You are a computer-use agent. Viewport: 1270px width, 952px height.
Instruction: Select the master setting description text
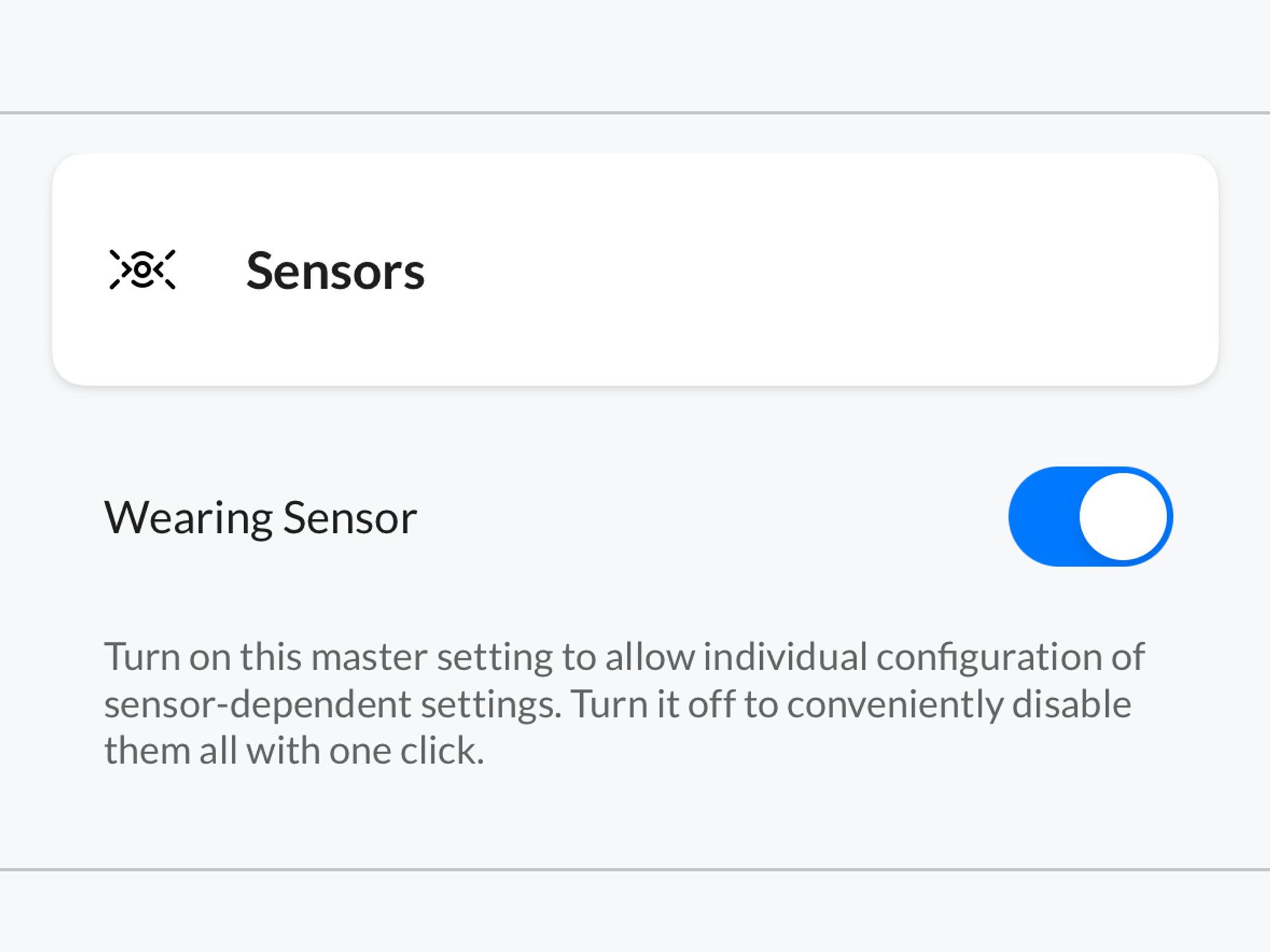coord(625,701)
